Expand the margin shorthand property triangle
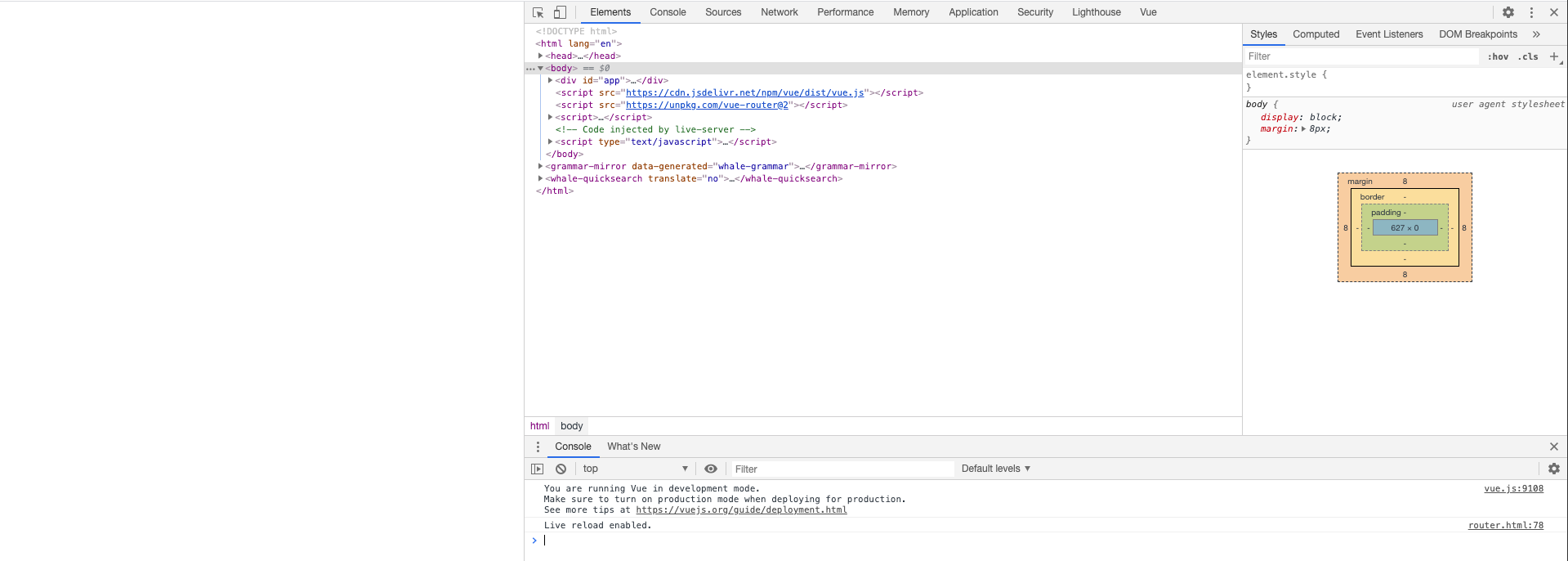Viewport: 1568px width, 561px height. pos(1303,128)
